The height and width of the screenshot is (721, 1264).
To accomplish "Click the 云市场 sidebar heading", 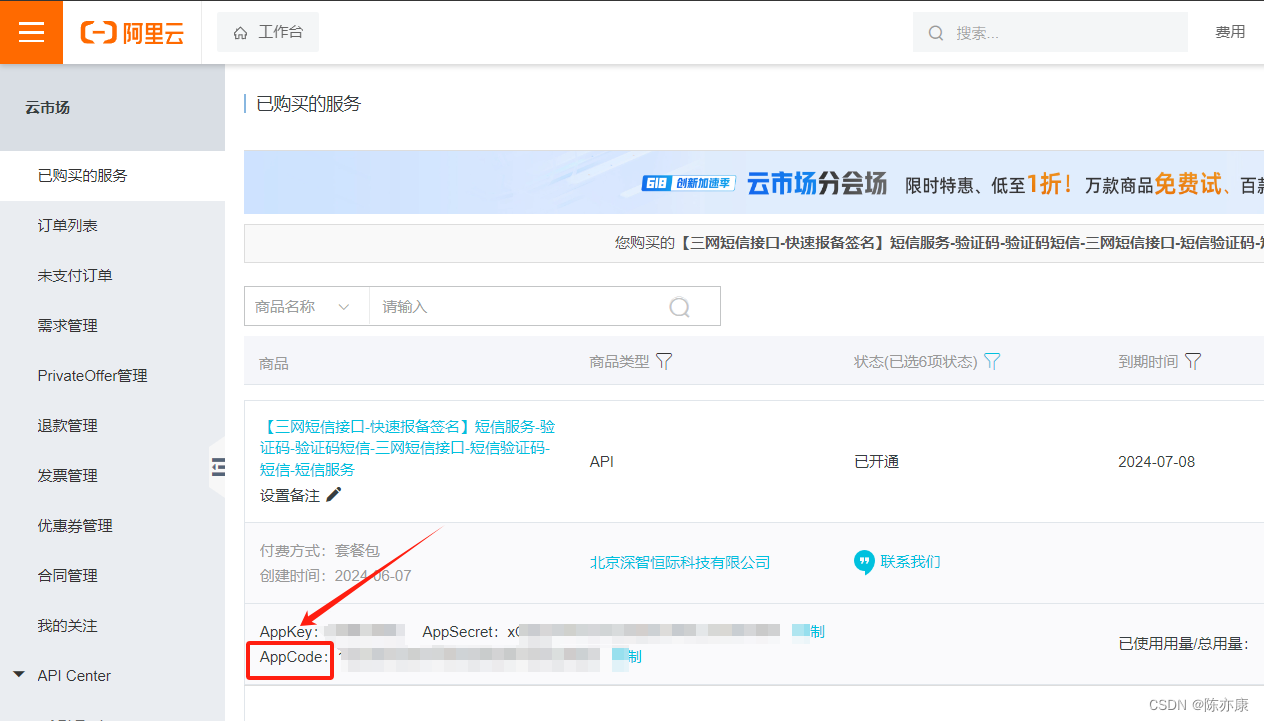I will (x=48, y=108).
